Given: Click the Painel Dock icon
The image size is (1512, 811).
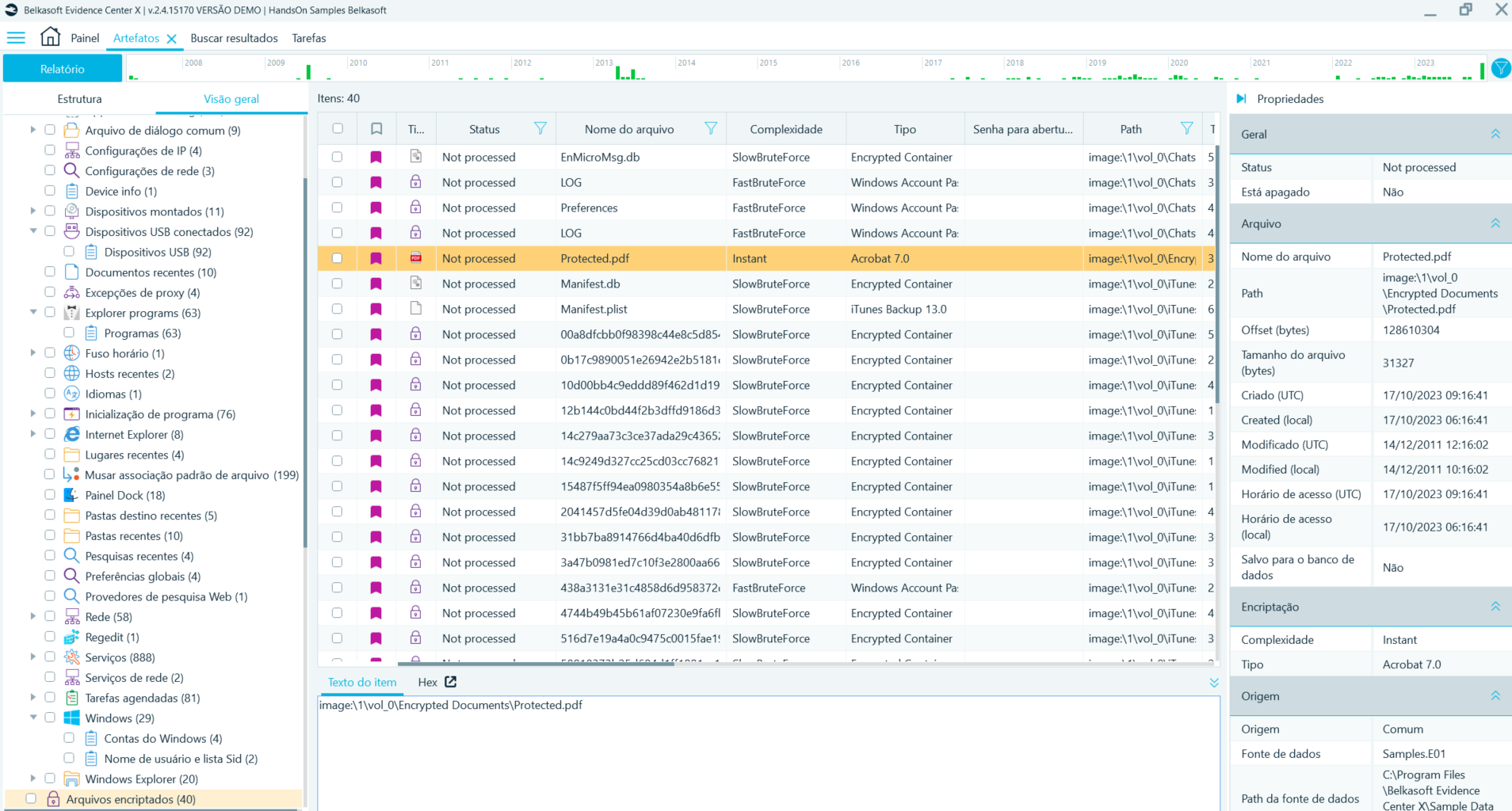Looking at the screenshot, I should (71, 494).
